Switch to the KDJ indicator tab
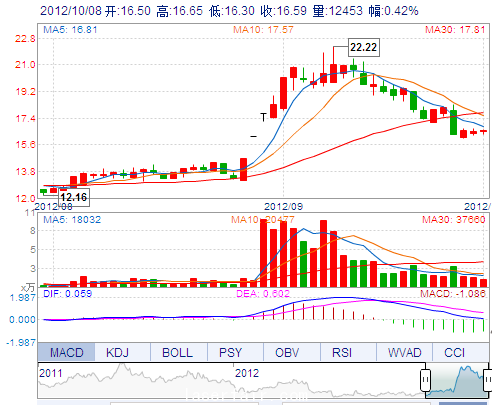 pyautogui.click(x=117, y=352)
